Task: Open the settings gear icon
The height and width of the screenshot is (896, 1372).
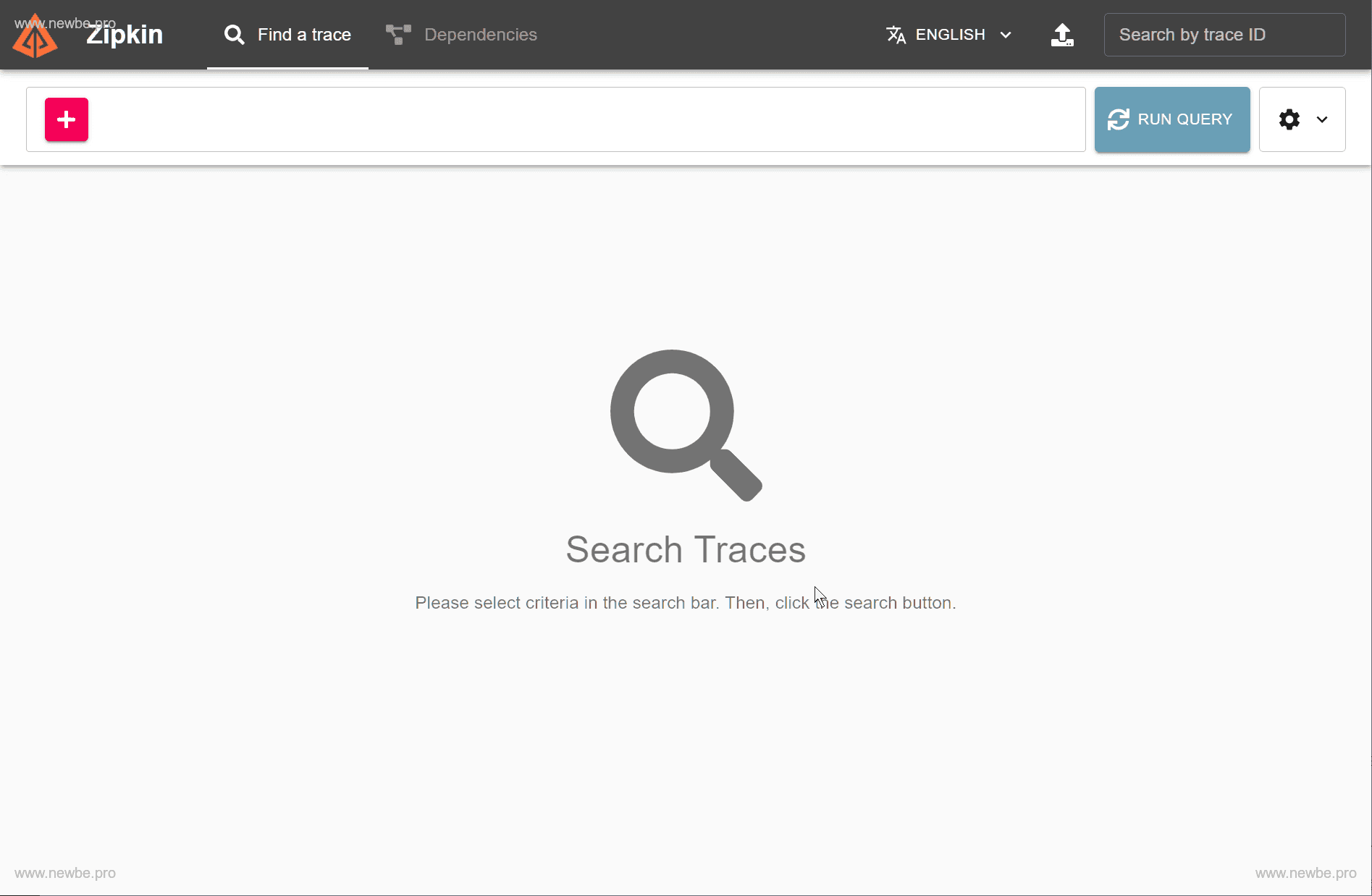Action: point(1289,119)
